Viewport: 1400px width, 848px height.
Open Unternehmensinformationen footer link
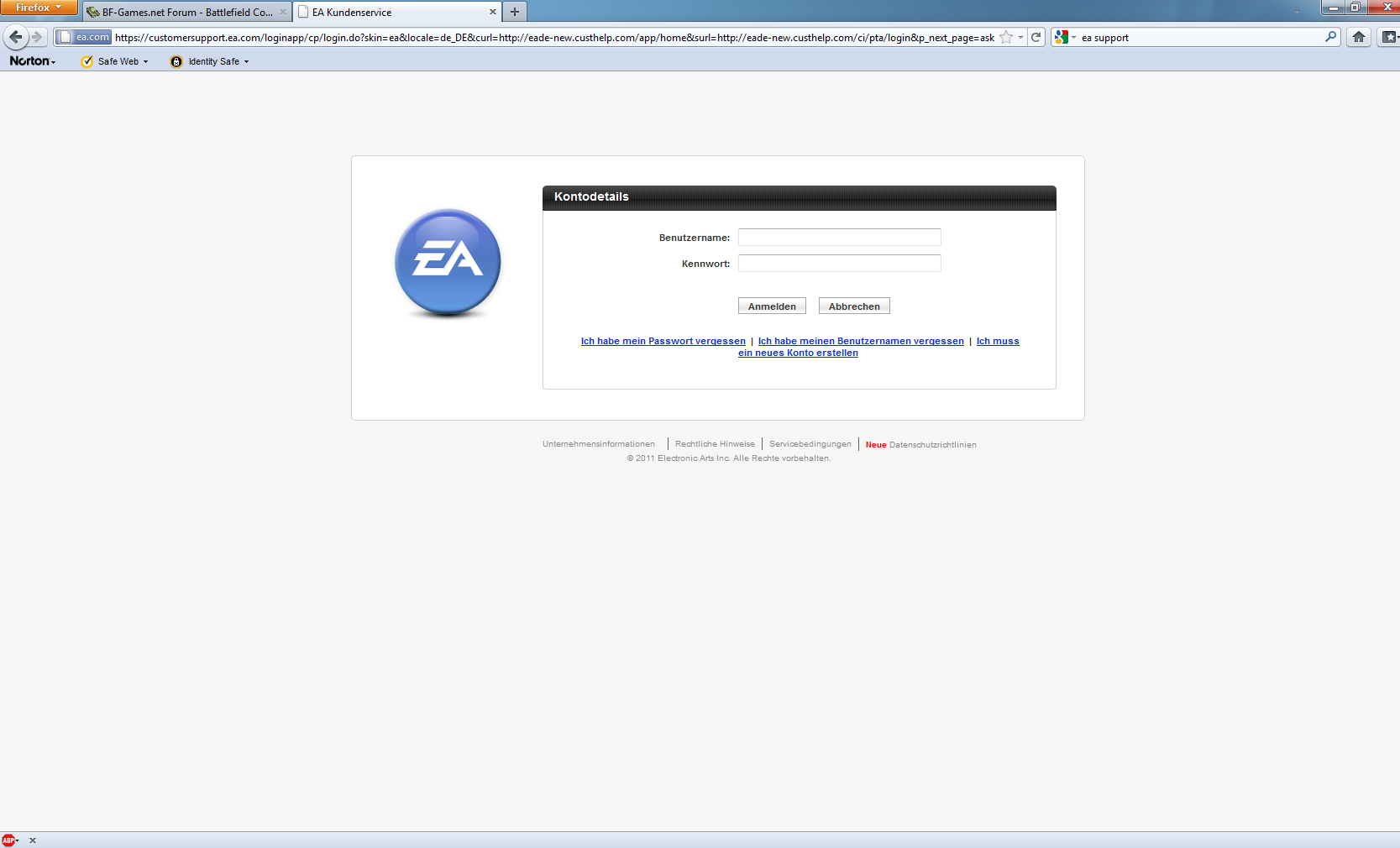[x=599, y=444]
